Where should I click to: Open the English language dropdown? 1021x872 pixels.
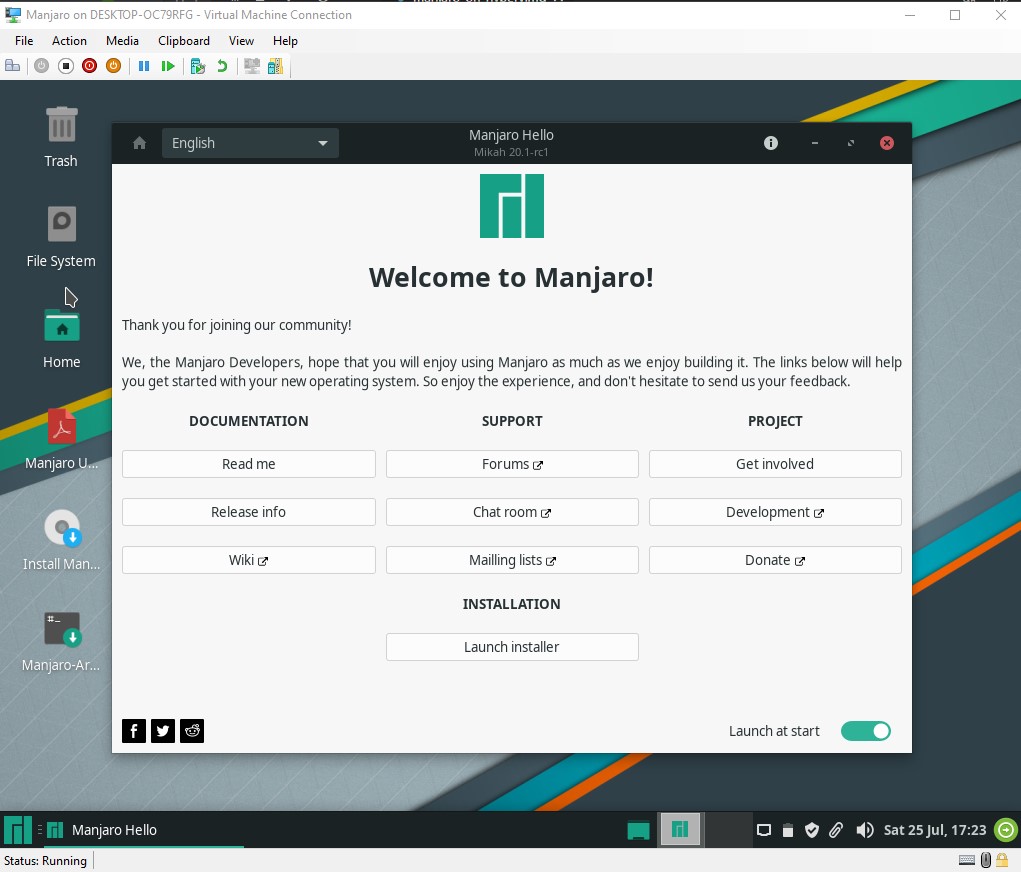(250, 143)
